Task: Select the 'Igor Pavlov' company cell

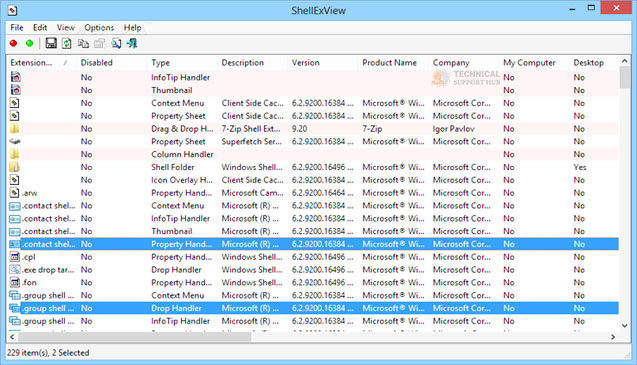Action: (x=454, y=129)
